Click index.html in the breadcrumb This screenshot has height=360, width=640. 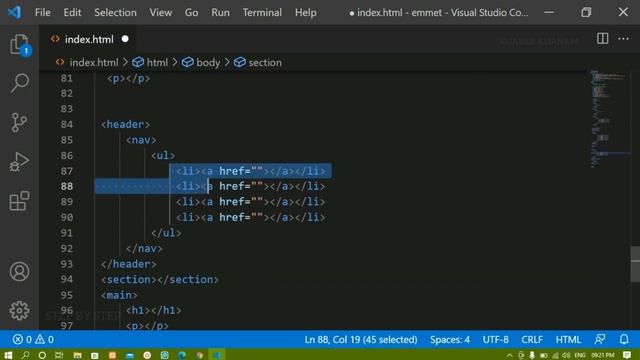pyautogui.click(x=93, y=62)
